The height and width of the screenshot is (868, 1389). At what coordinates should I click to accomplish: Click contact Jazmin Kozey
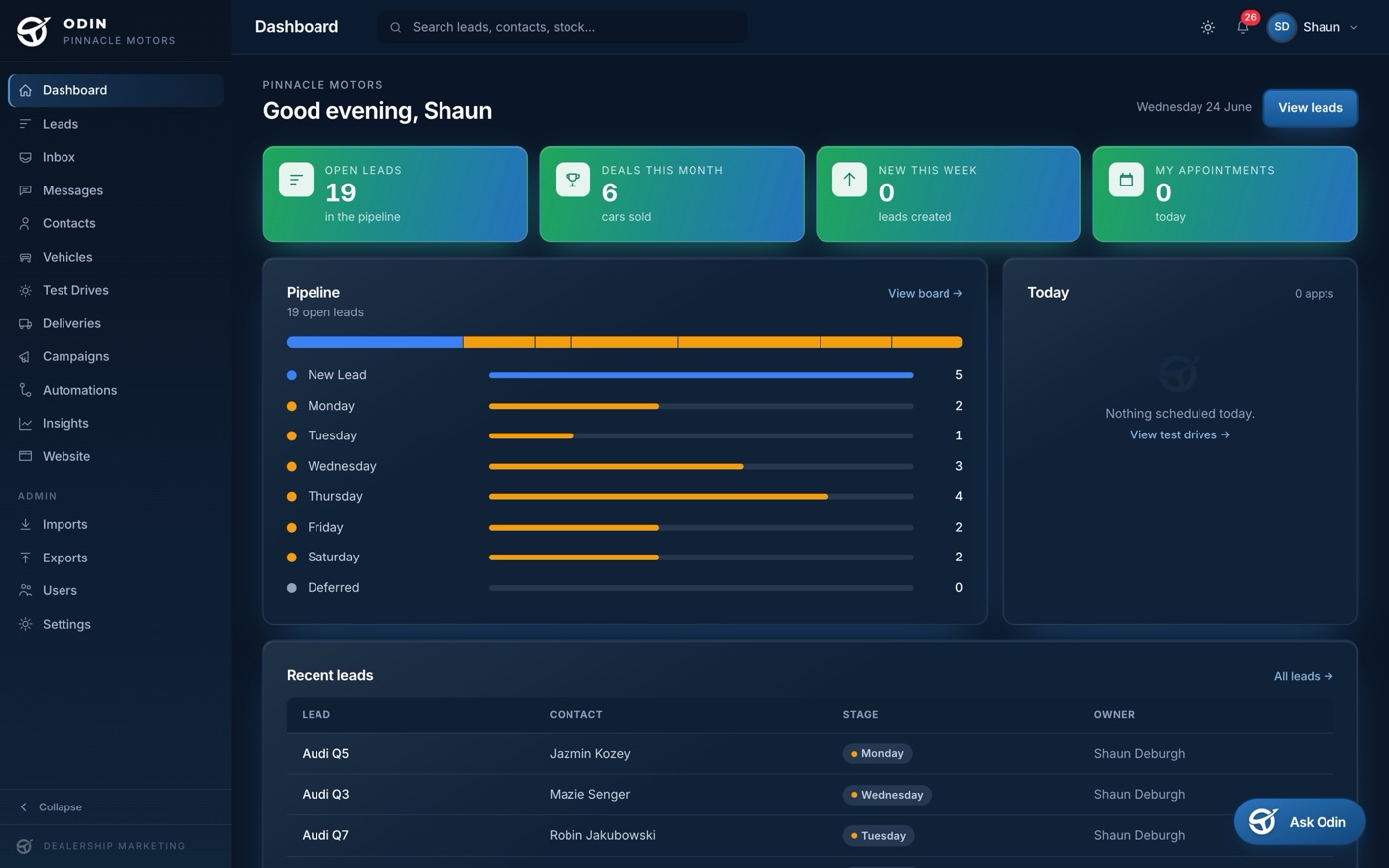(590, 753)
